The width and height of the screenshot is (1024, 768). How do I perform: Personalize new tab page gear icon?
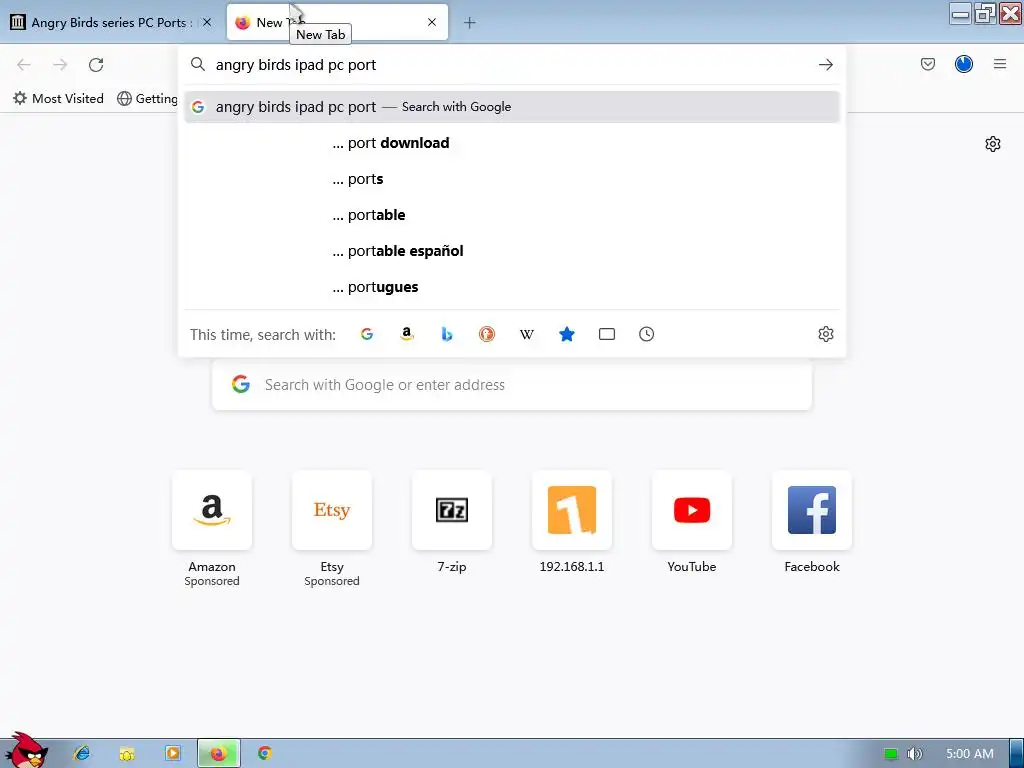[993, 144]
